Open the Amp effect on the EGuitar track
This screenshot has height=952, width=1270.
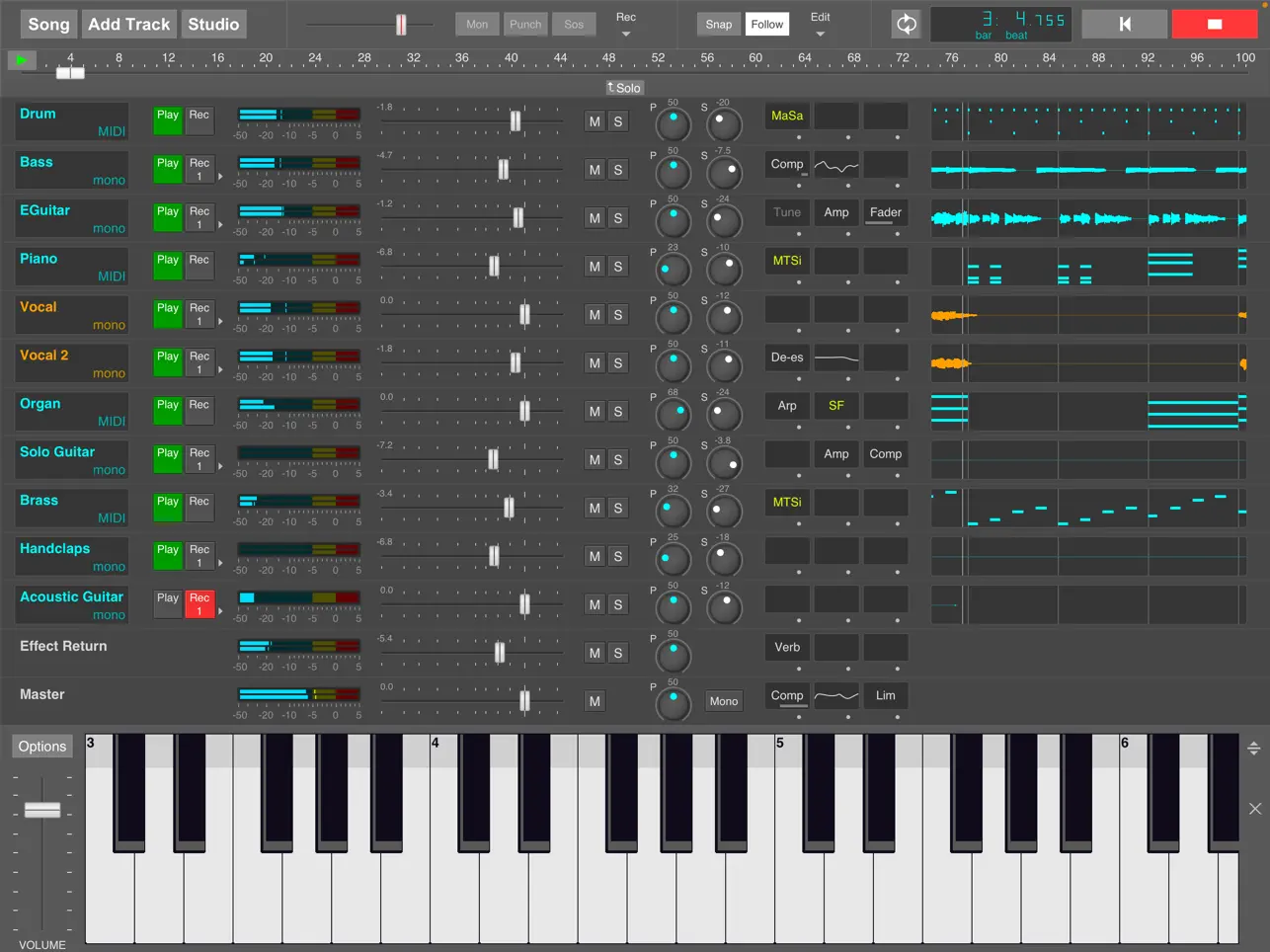835,212
